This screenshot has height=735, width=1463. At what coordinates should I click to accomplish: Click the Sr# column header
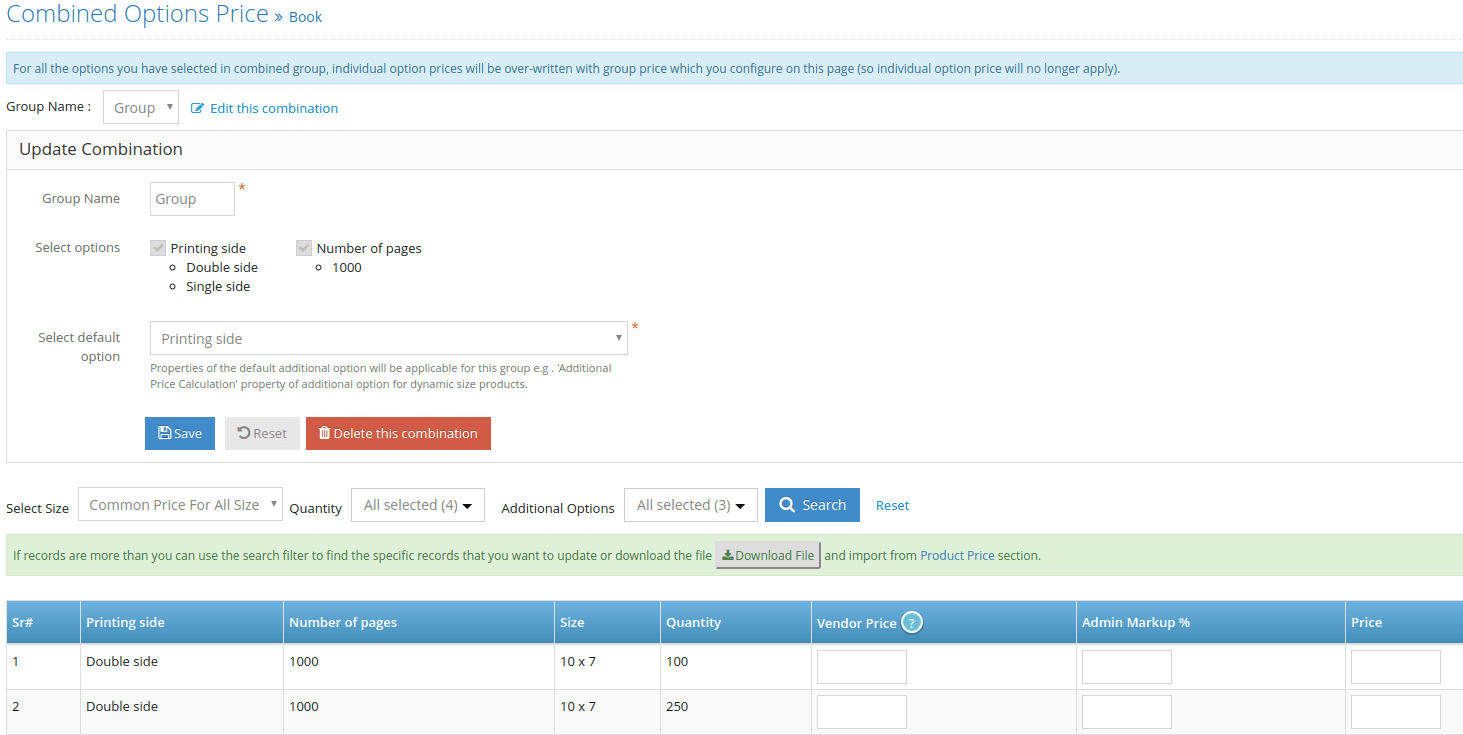tap(43, 622)
